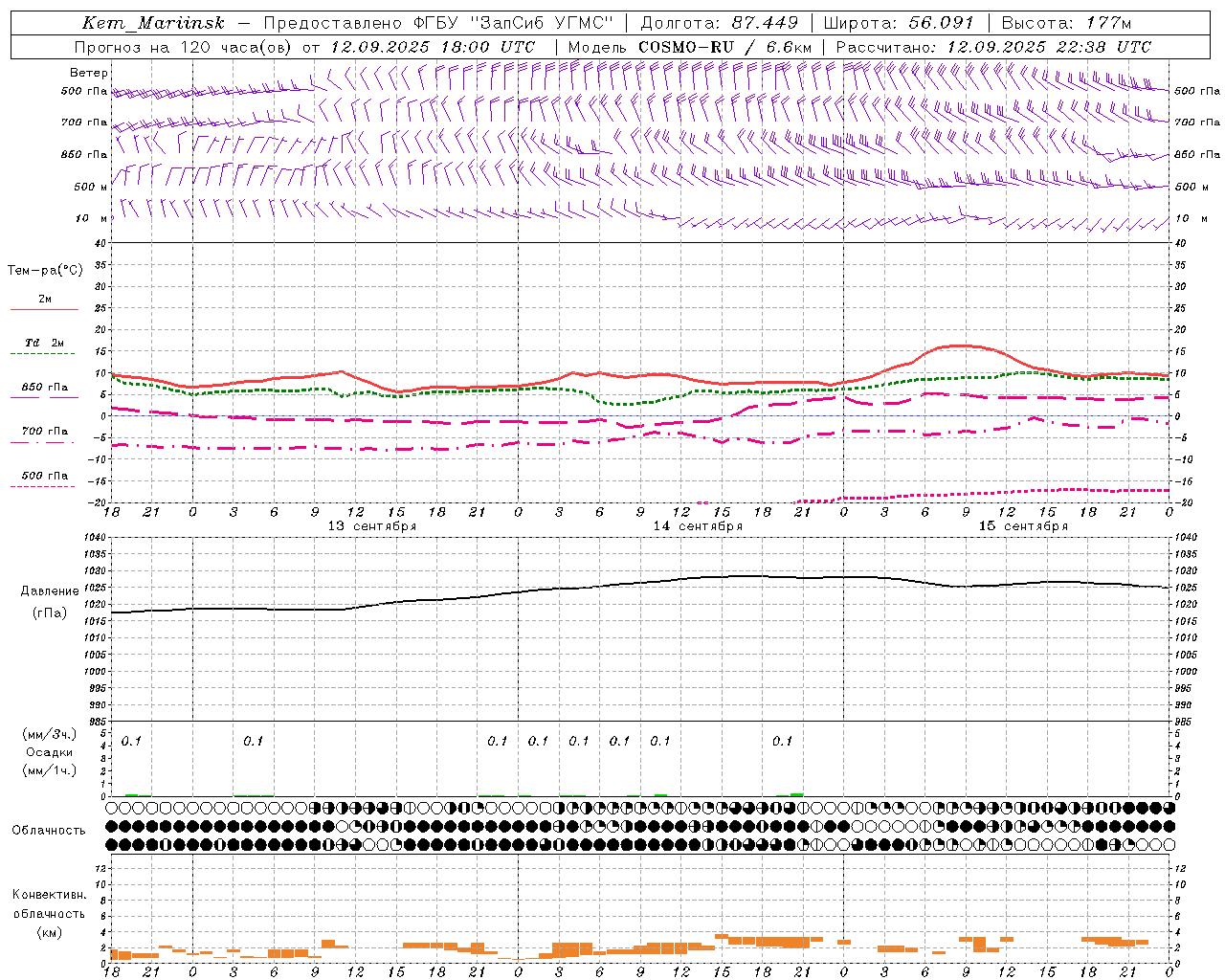Click the (гПа) unit under Давление
The height and width of the screenshot is (980, 1225).
[50, 613]
